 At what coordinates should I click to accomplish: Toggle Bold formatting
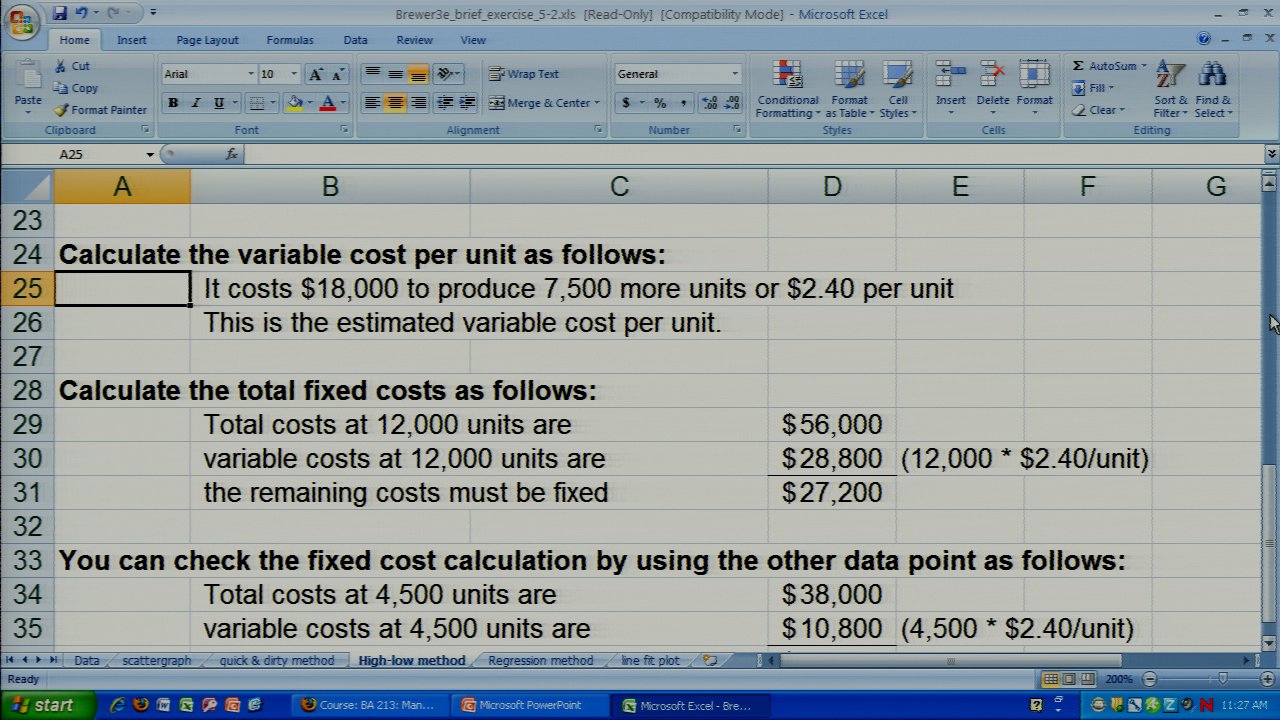[x=173, y=103]
